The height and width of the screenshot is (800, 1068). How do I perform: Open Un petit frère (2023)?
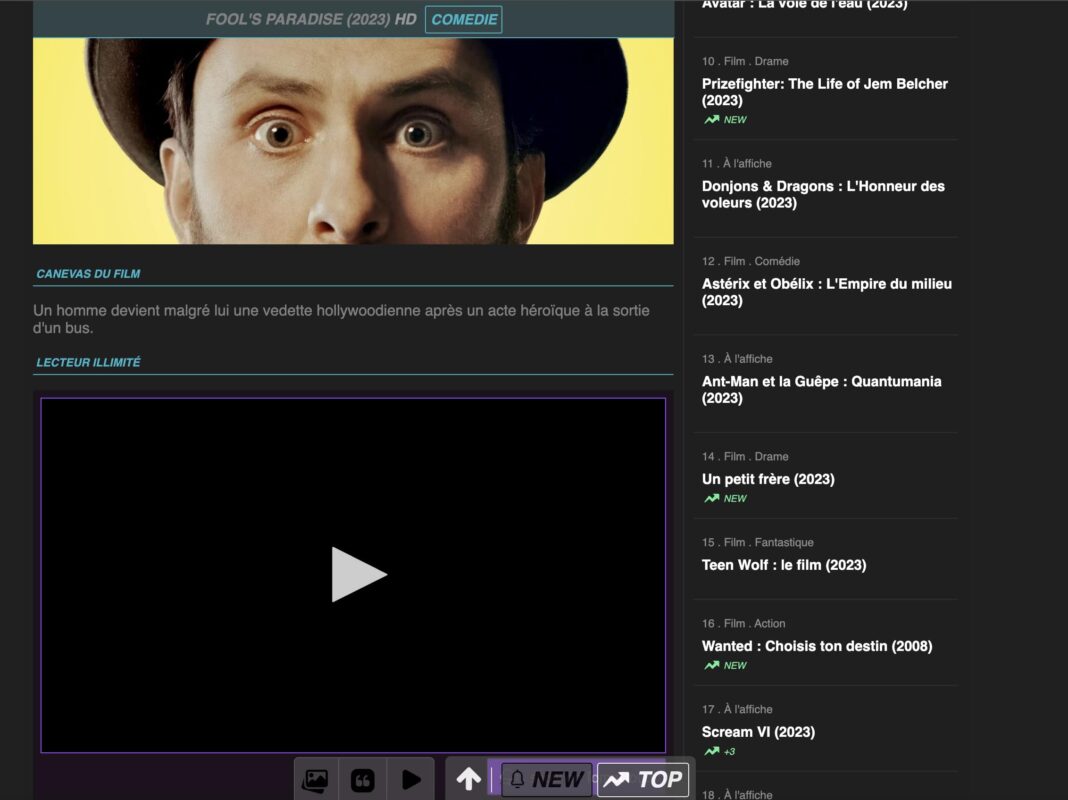click(768, 479)
